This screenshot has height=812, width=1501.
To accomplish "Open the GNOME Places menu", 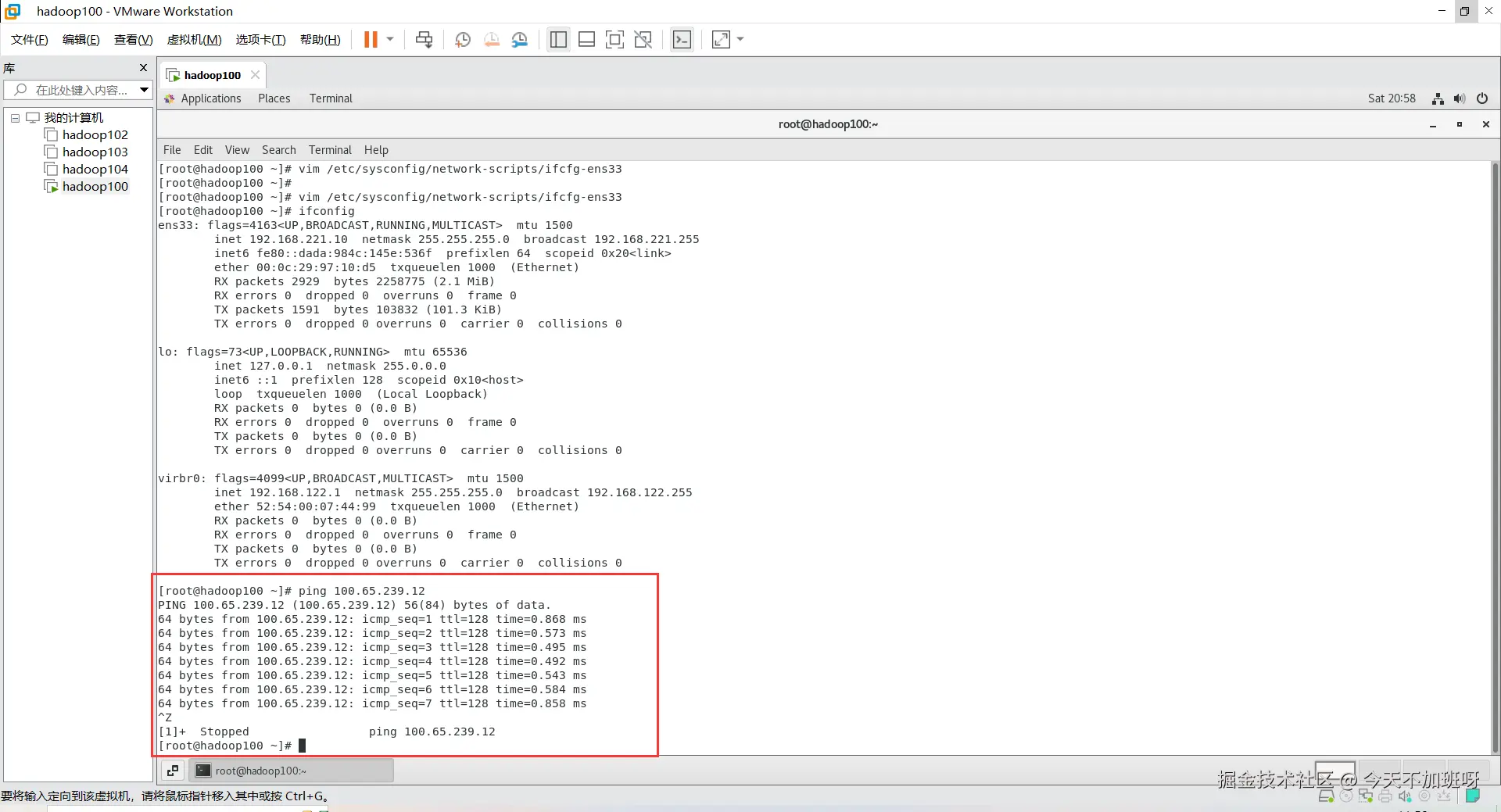I will pos(274,98).
